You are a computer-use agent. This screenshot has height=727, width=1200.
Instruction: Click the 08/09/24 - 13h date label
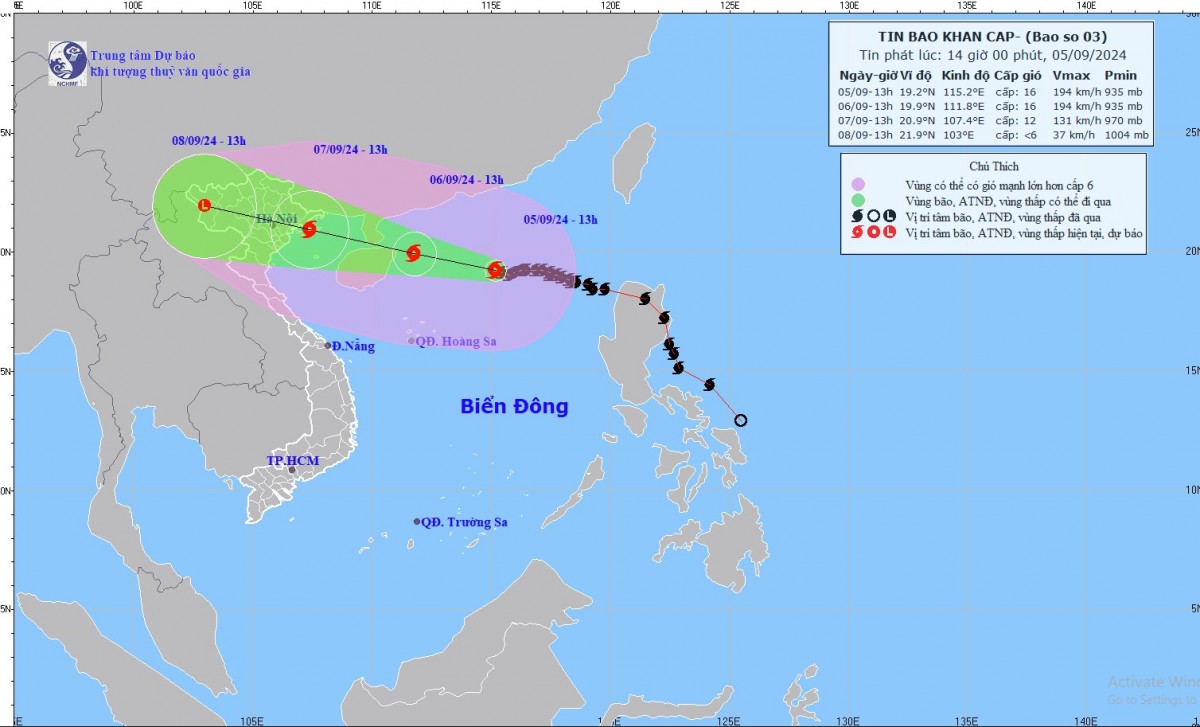pos(208,141)
